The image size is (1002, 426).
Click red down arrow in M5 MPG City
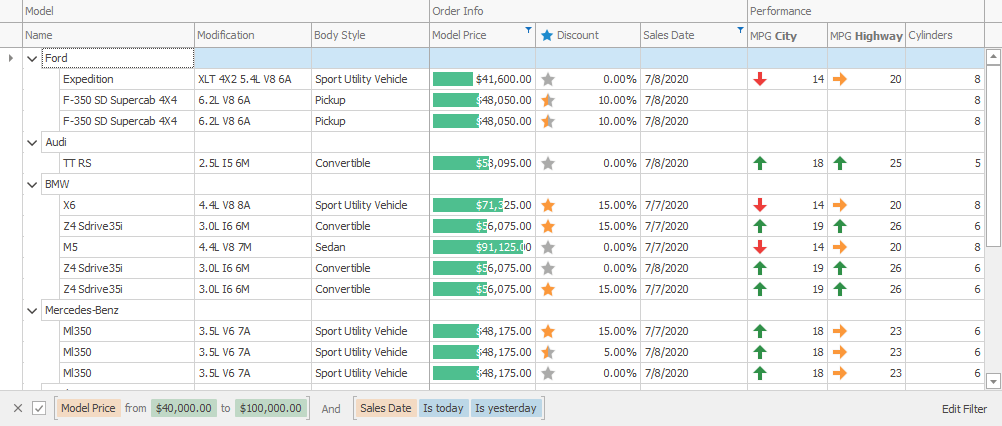[x=760, y=247]
